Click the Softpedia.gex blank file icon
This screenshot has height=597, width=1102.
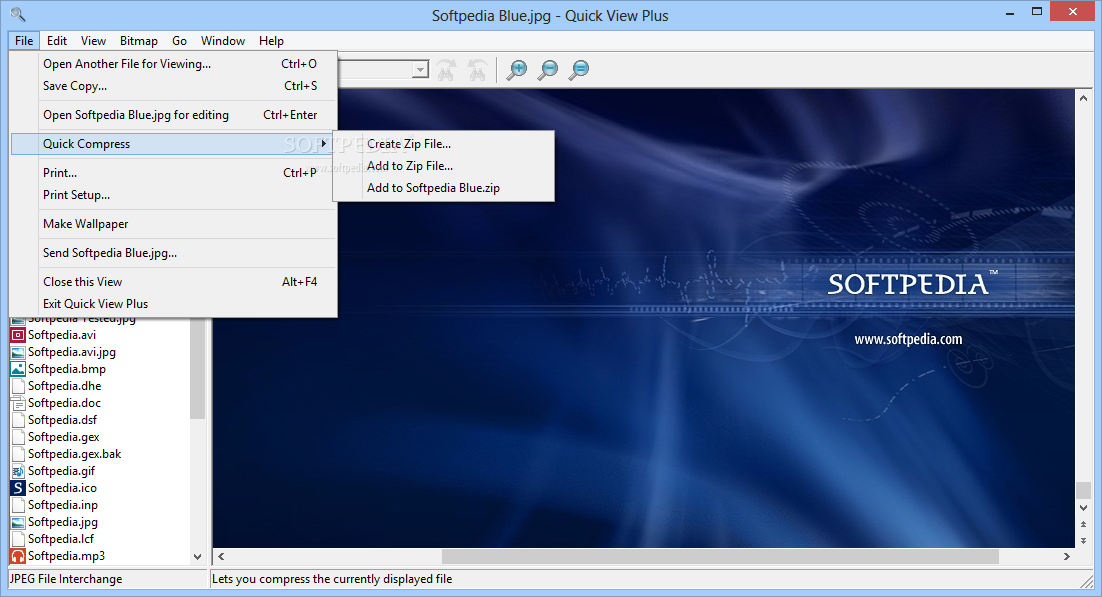(18, 437)
